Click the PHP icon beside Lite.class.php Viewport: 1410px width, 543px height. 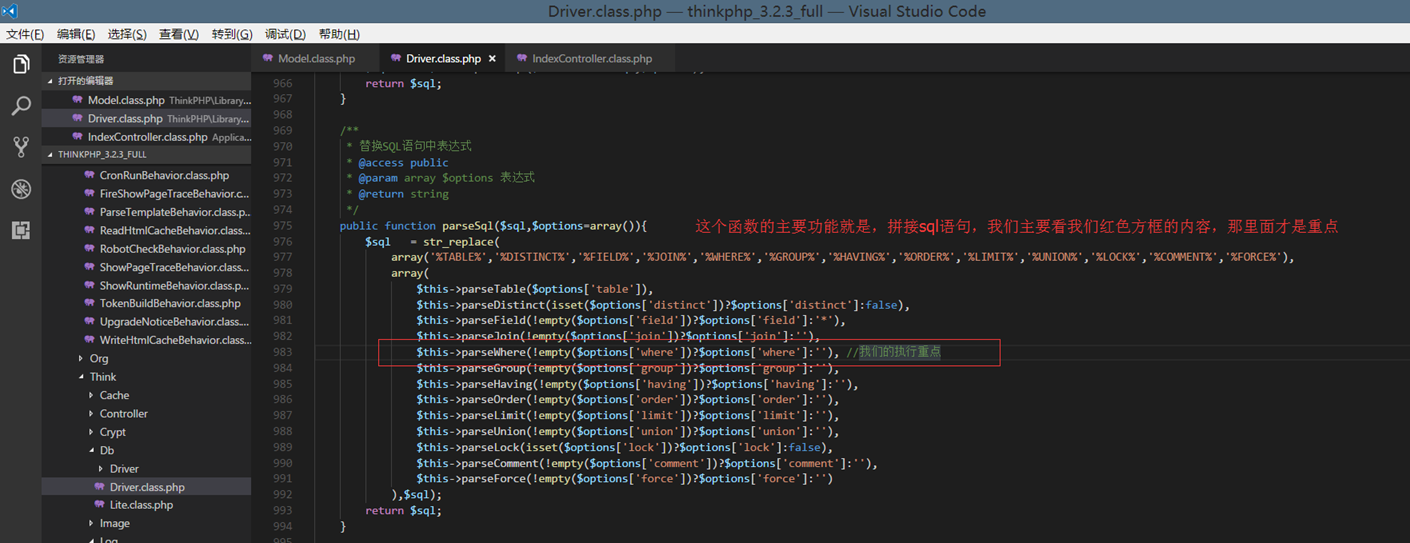pos(99,505)
